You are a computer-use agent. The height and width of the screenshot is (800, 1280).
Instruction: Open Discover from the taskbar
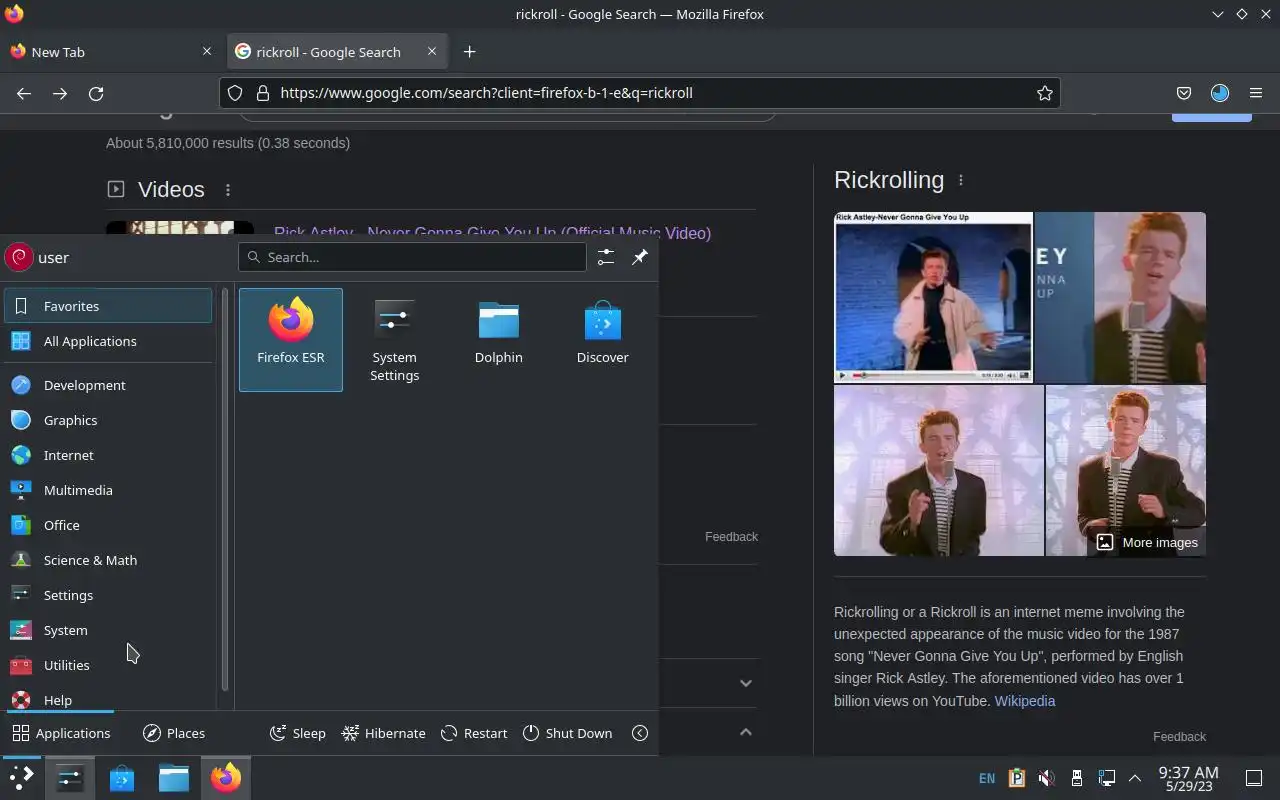[122, 778]
